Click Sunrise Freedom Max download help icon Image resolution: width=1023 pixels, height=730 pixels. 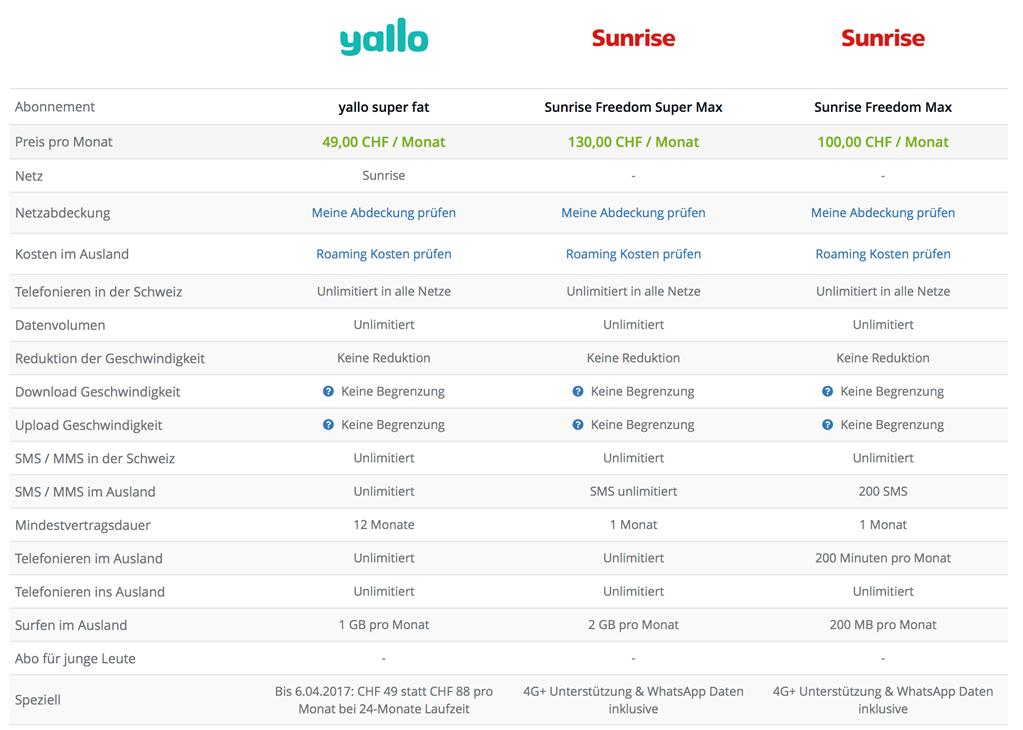coord(827,391)
